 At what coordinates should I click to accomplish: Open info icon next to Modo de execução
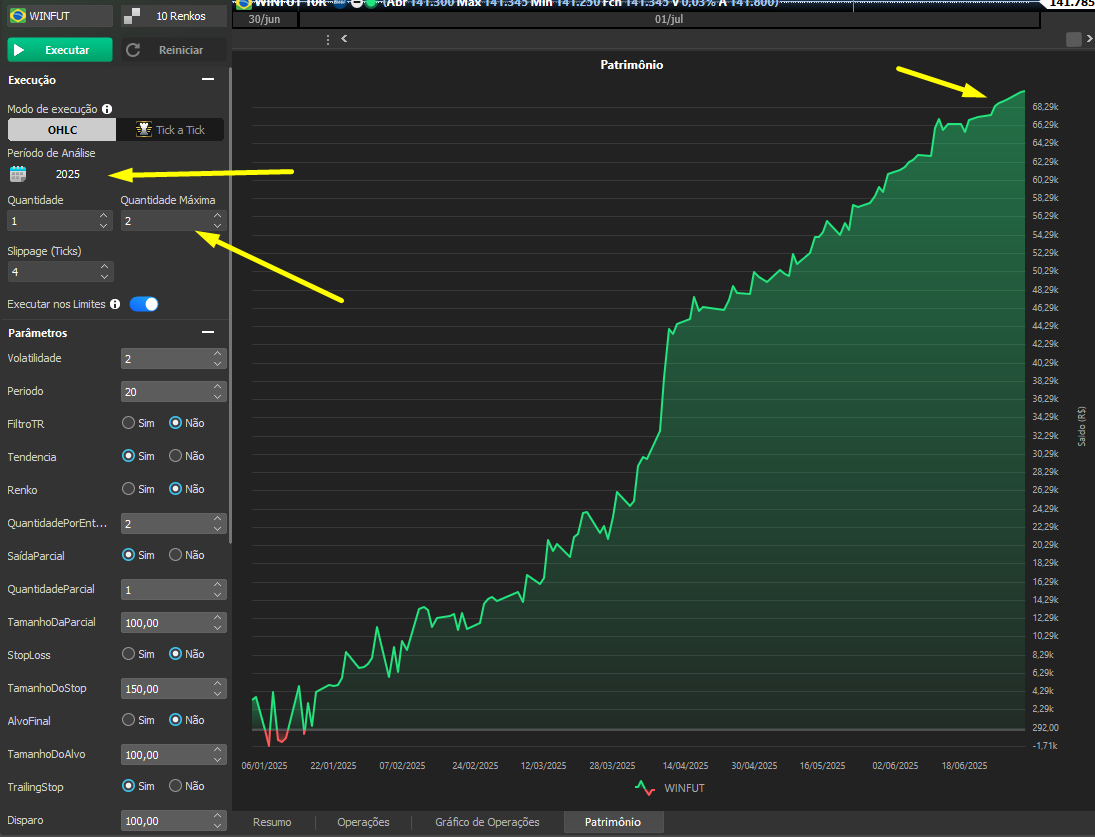click(x=107, y=109)
